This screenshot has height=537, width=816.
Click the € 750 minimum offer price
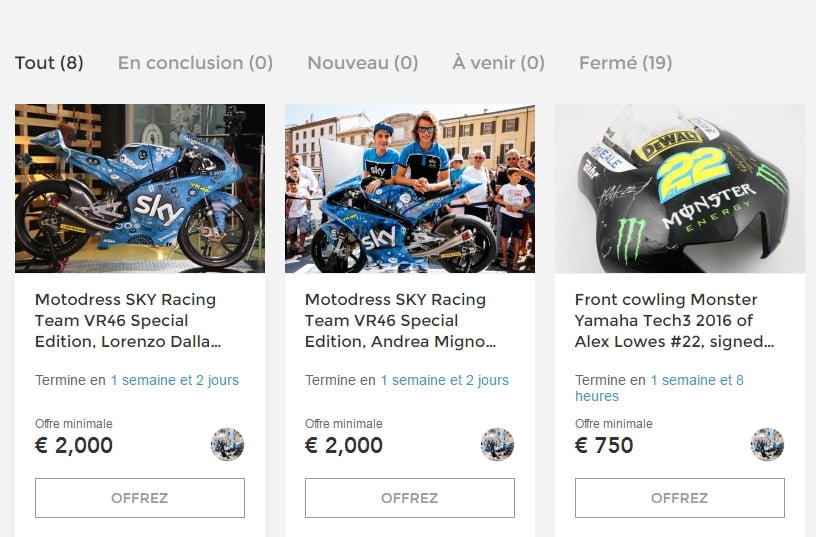click(x=604, y=445)
